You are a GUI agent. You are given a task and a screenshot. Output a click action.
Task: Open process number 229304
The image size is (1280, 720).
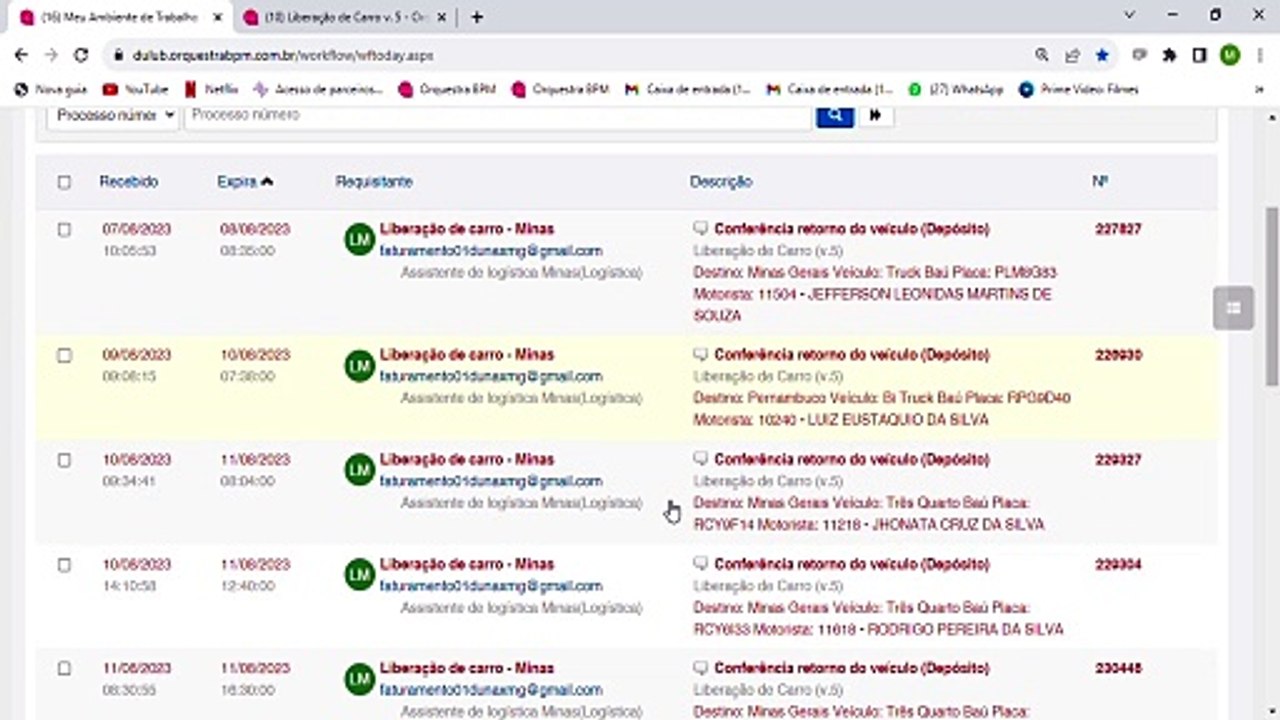point(1118,564)
